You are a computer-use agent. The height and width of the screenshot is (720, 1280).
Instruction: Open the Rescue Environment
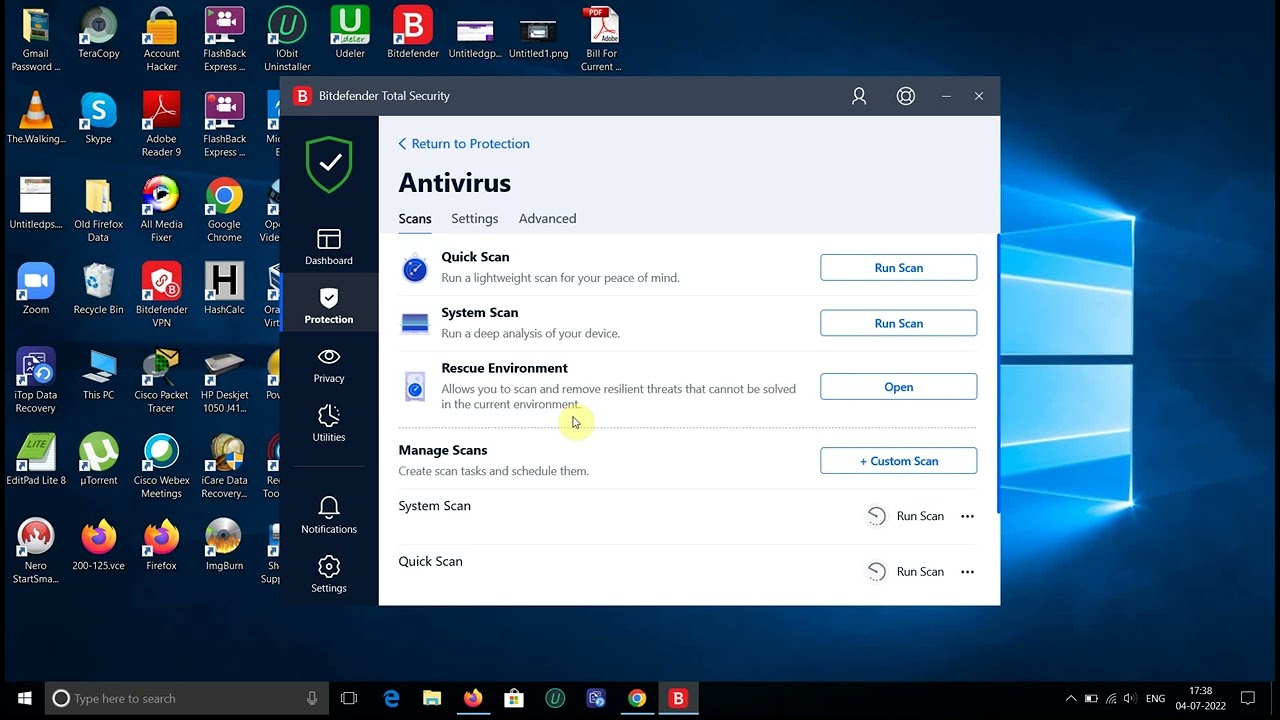899,387
